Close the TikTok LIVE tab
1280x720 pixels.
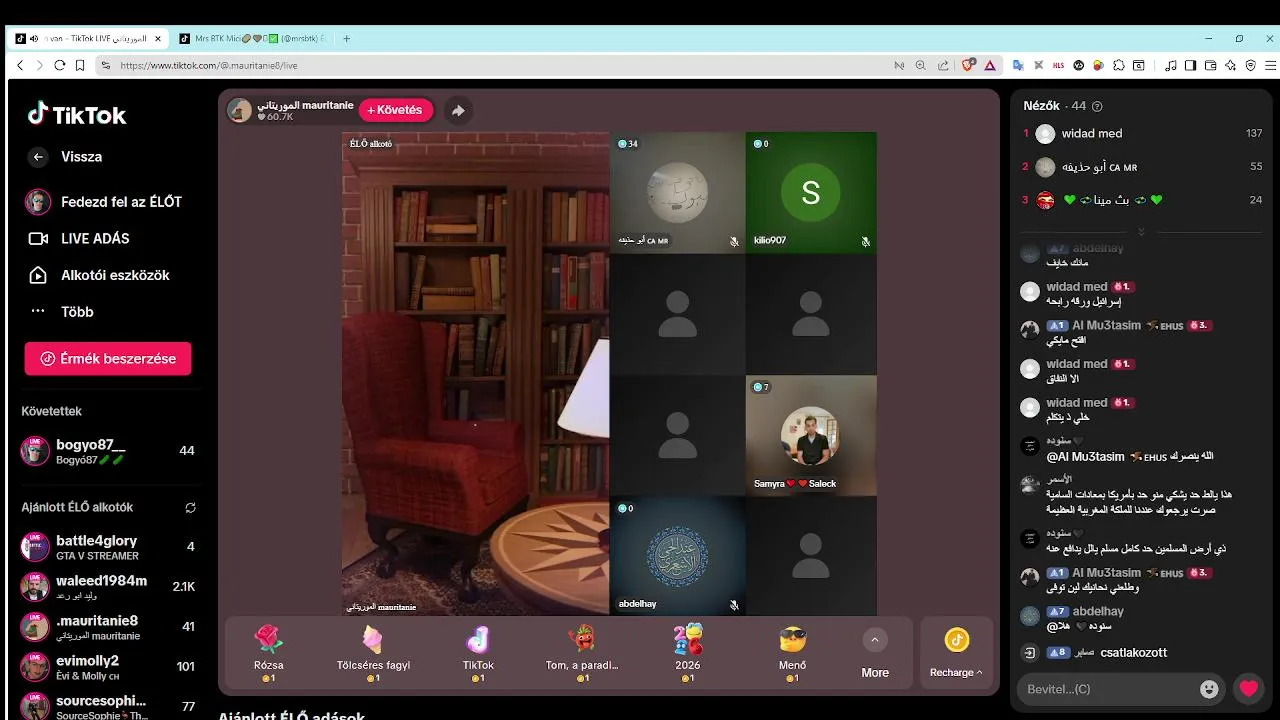[x=157, y=39]
